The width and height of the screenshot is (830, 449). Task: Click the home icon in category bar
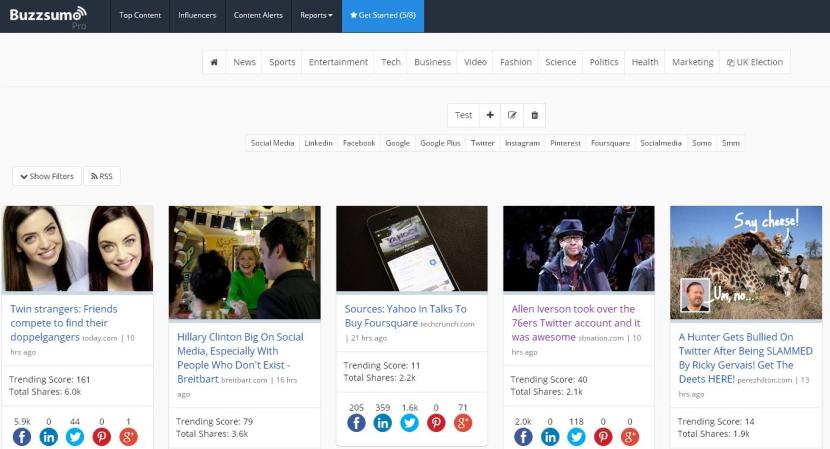(x=214, y=62)
